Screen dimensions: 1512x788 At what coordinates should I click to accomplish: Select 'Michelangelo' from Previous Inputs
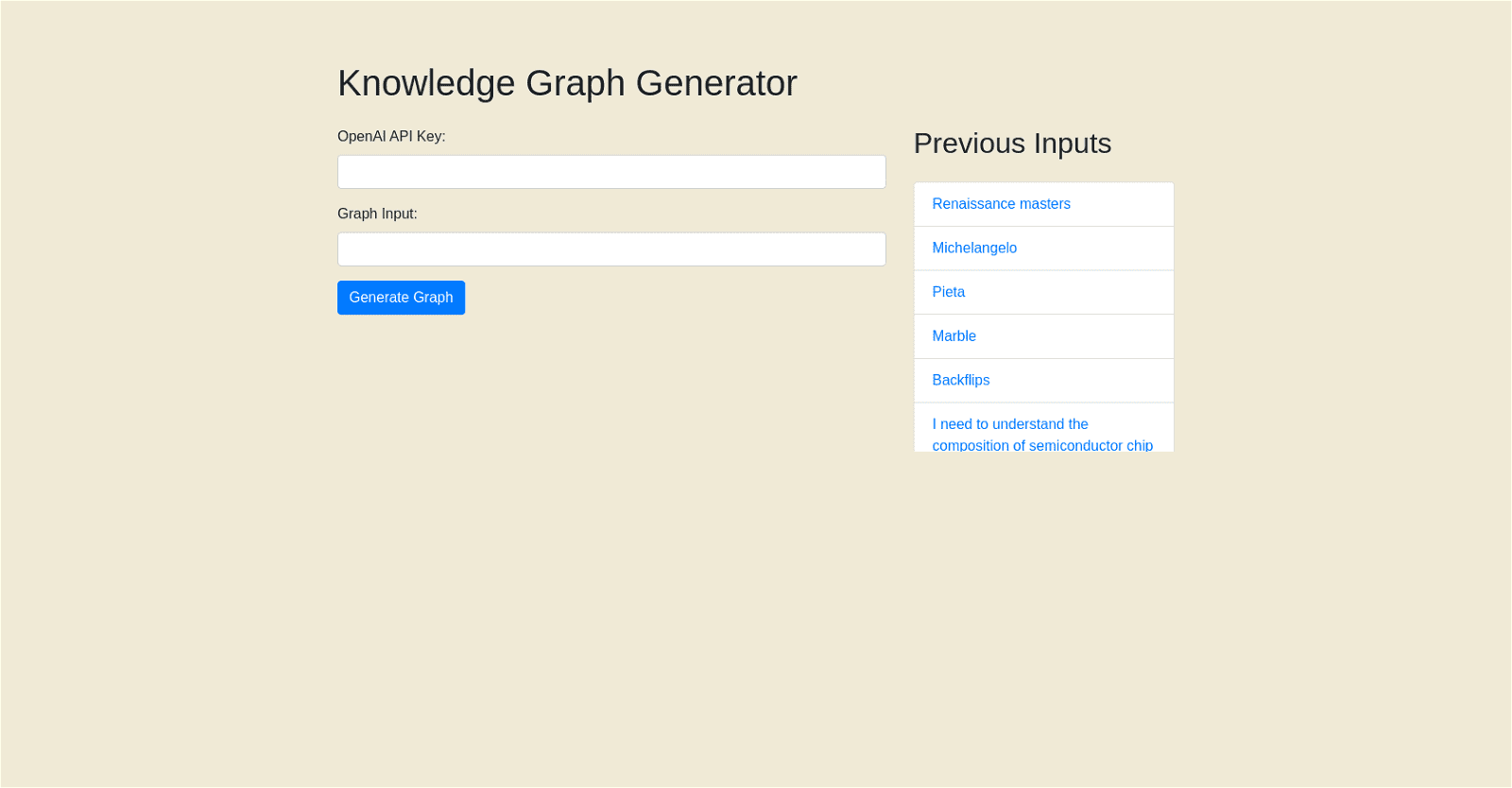(x=974, y=248)
